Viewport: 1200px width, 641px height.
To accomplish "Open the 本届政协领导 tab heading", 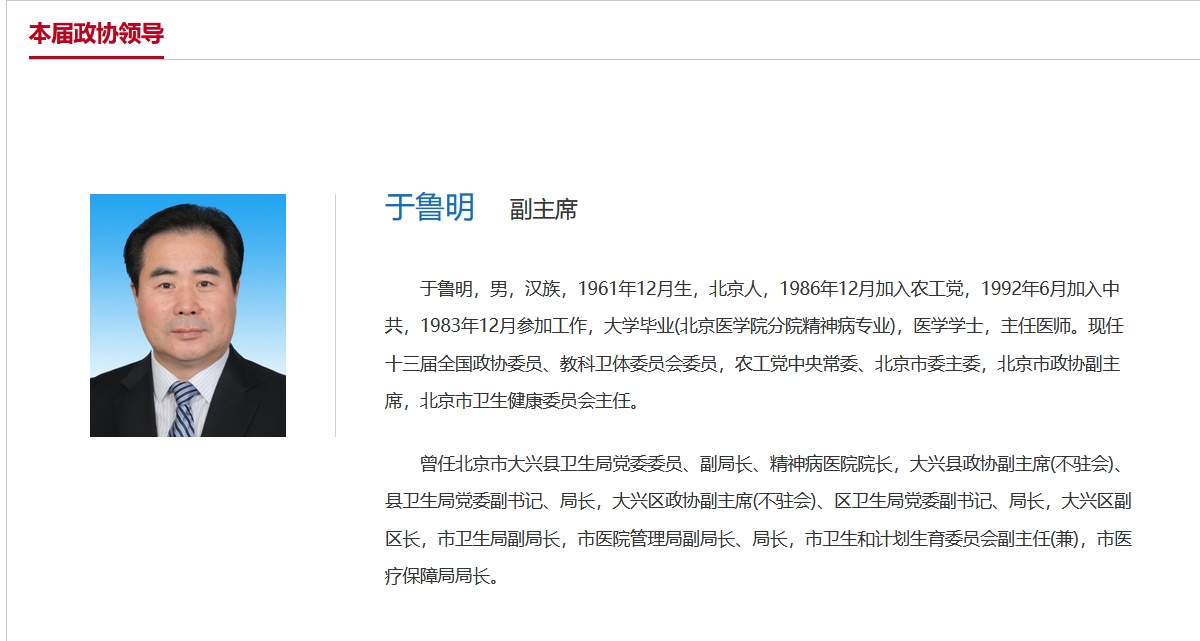I will 96,34.
